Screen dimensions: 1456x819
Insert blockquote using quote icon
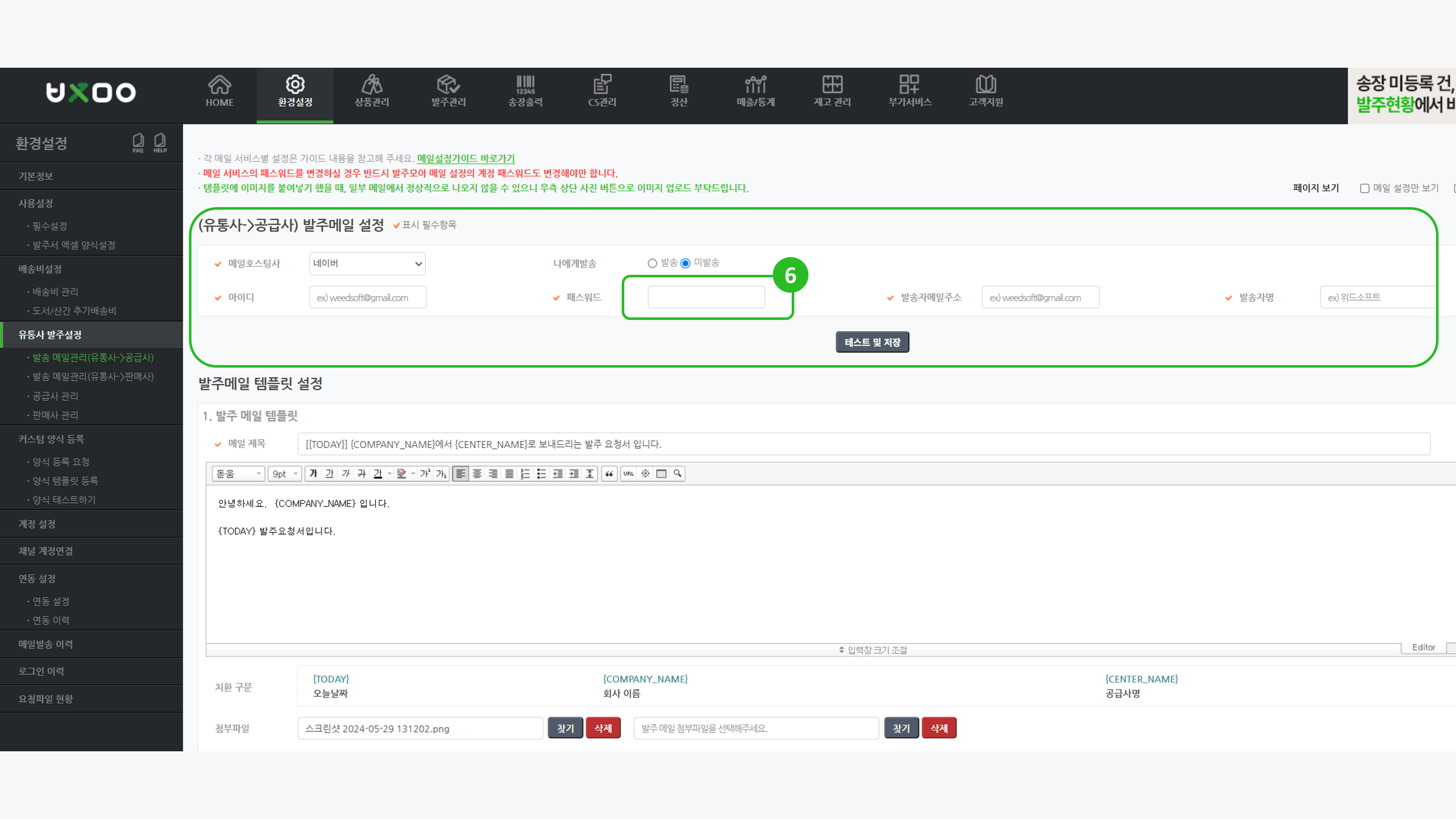point(609,474)
